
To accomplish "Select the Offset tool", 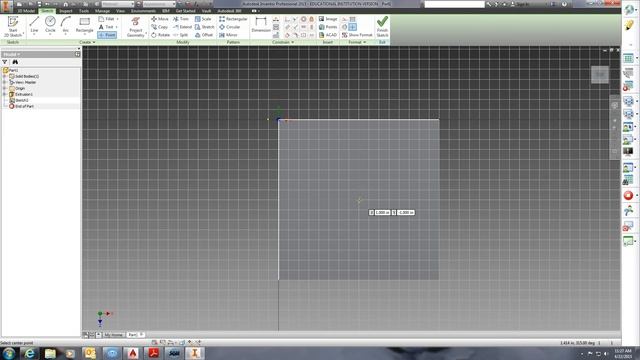I will tap(204, 35).
